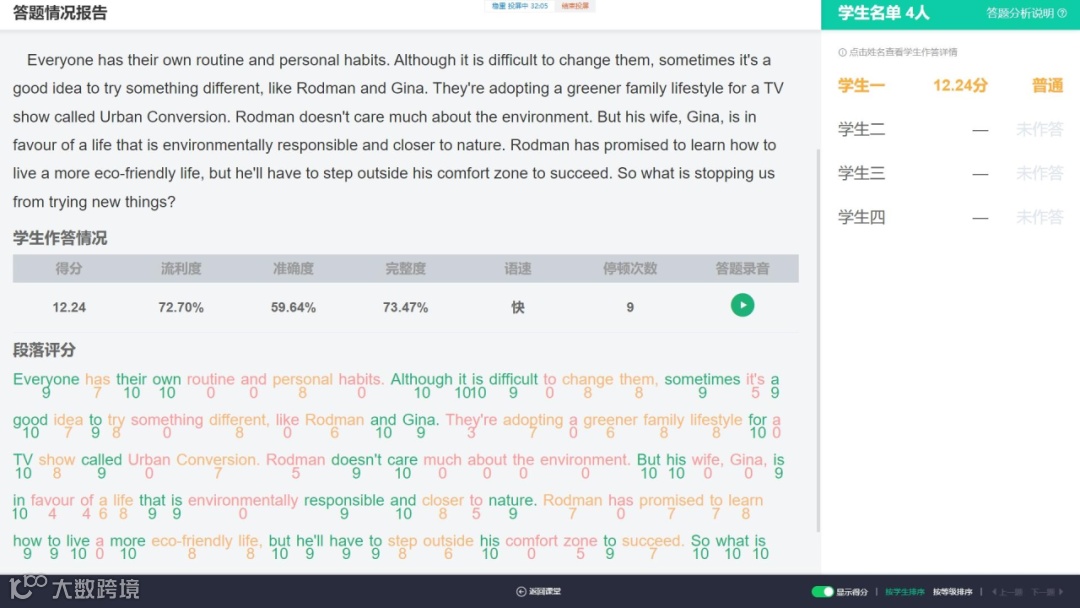The image size is (1080, 608).
Task: Click the info icon beside 点击姓名查看学生作答详情
Action: click(842, 52)
